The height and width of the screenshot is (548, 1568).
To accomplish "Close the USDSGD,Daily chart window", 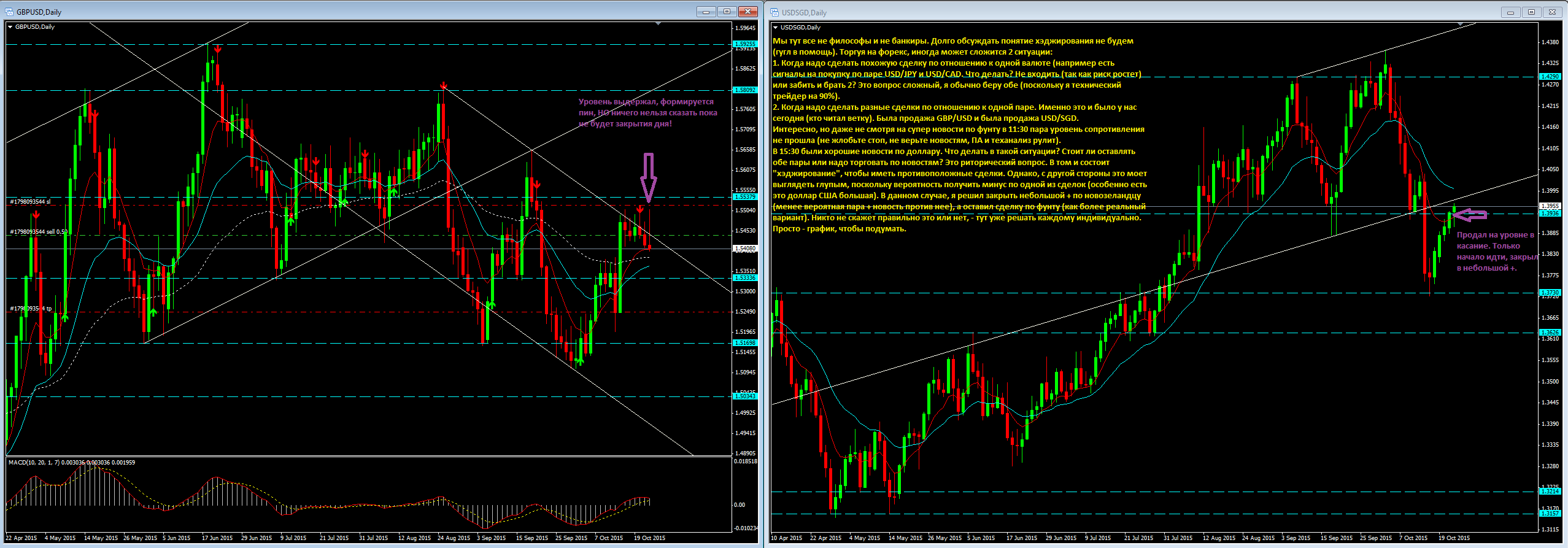I will [x=1552, y=12].
